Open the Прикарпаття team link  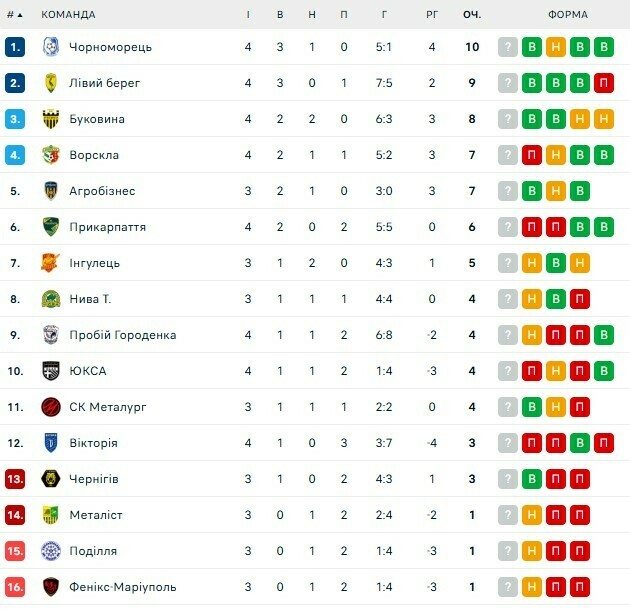108,227
